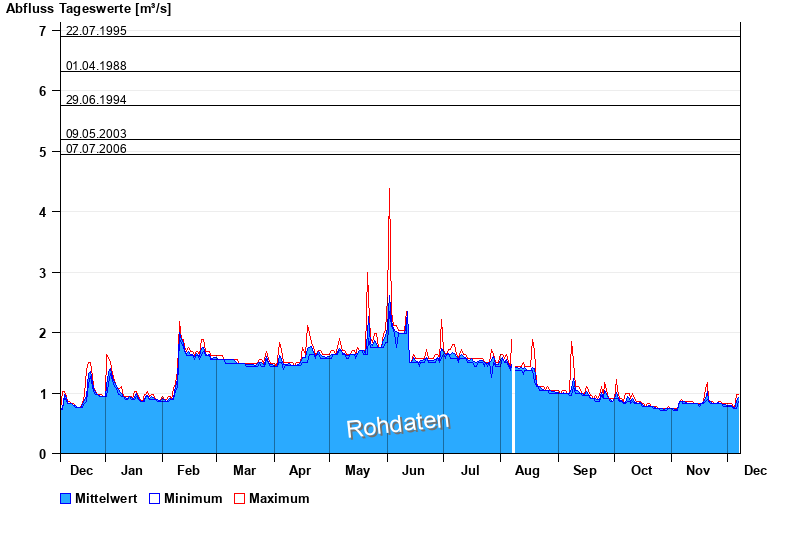Click the y-axis value 4 label
The image size is (800, 550).
pos(42,212)
